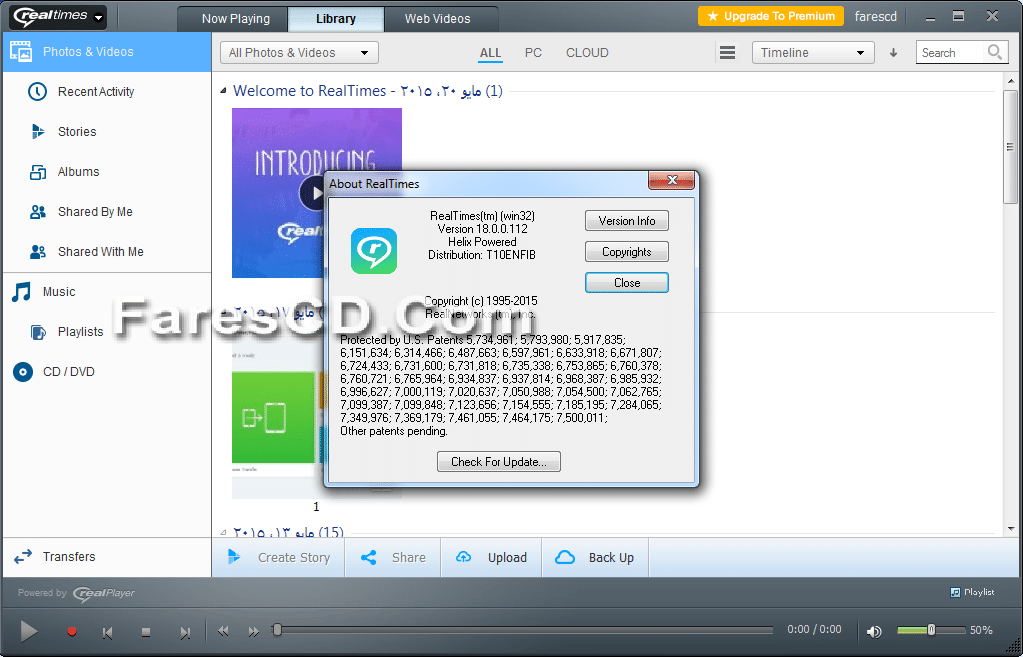Click the Rewind button

pos(223,631)
